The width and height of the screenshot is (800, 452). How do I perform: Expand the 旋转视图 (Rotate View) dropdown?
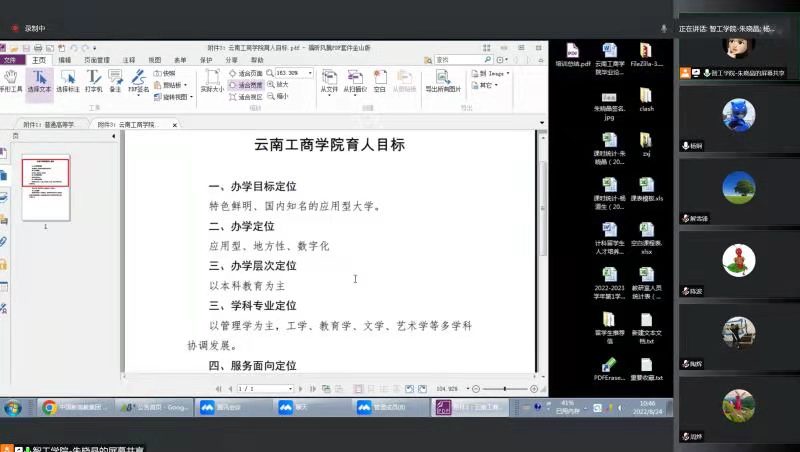(188, 97)
